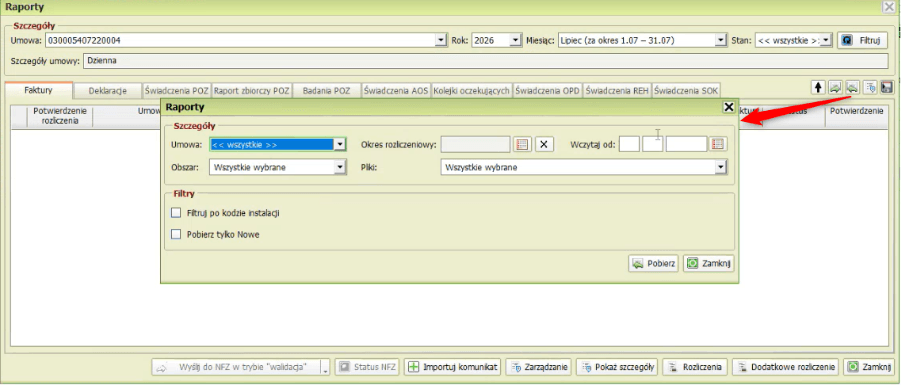Open the Miesiąc month dropdown
The width and height of the screenshot is (901, 385).
pyautogui.click(x=721, y=40)
